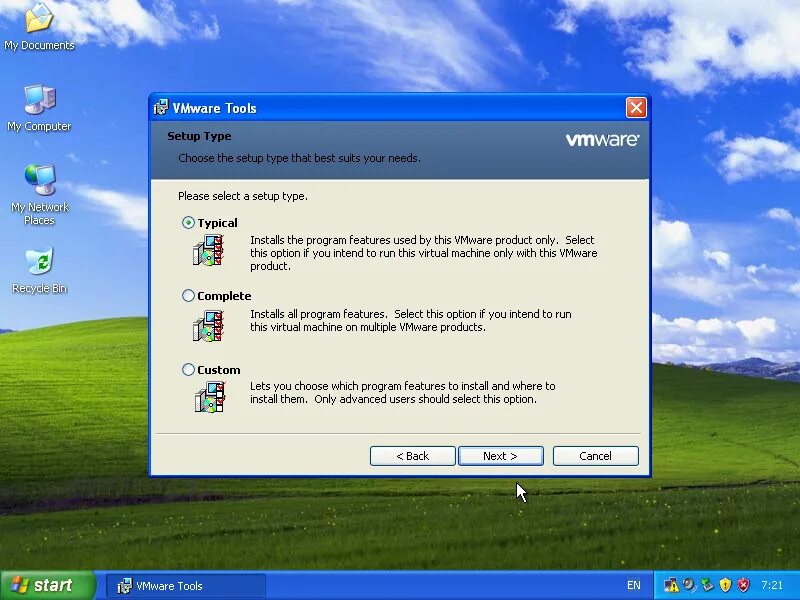The height and width of the screenshot is (600, 800).
Task: Click 'Choose the setup type that best suits your needs.'
Action: click(x=299, y=158)
